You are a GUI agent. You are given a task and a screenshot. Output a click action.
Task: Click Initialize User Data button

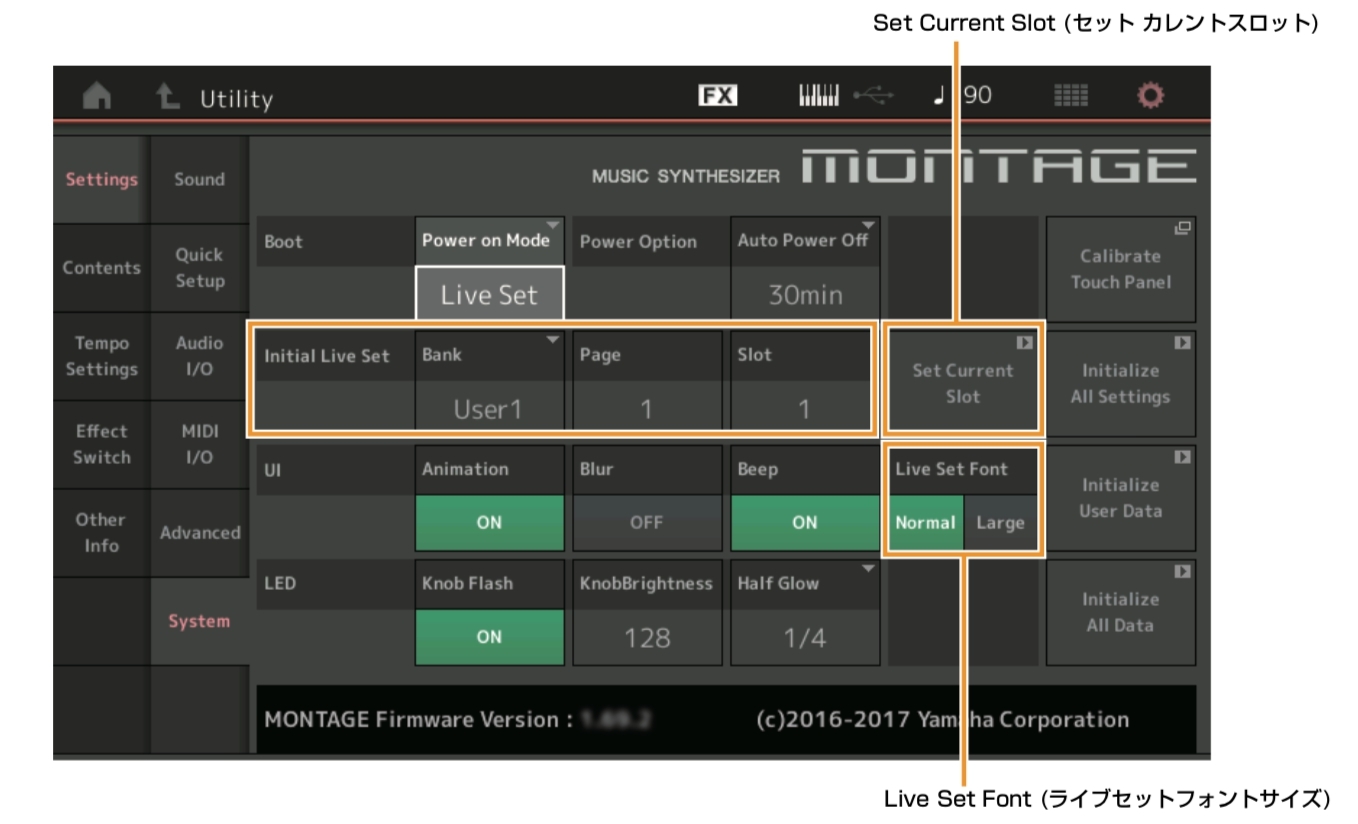click(x=1120, y=498)
